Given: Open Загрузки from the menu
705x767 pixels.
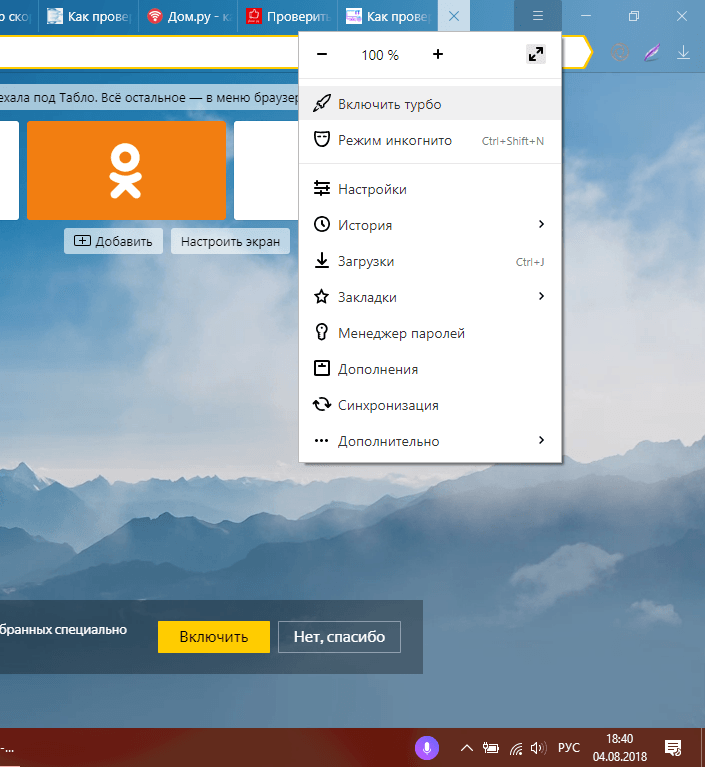Looking at the screenshot, I should [x=430, y=261].
